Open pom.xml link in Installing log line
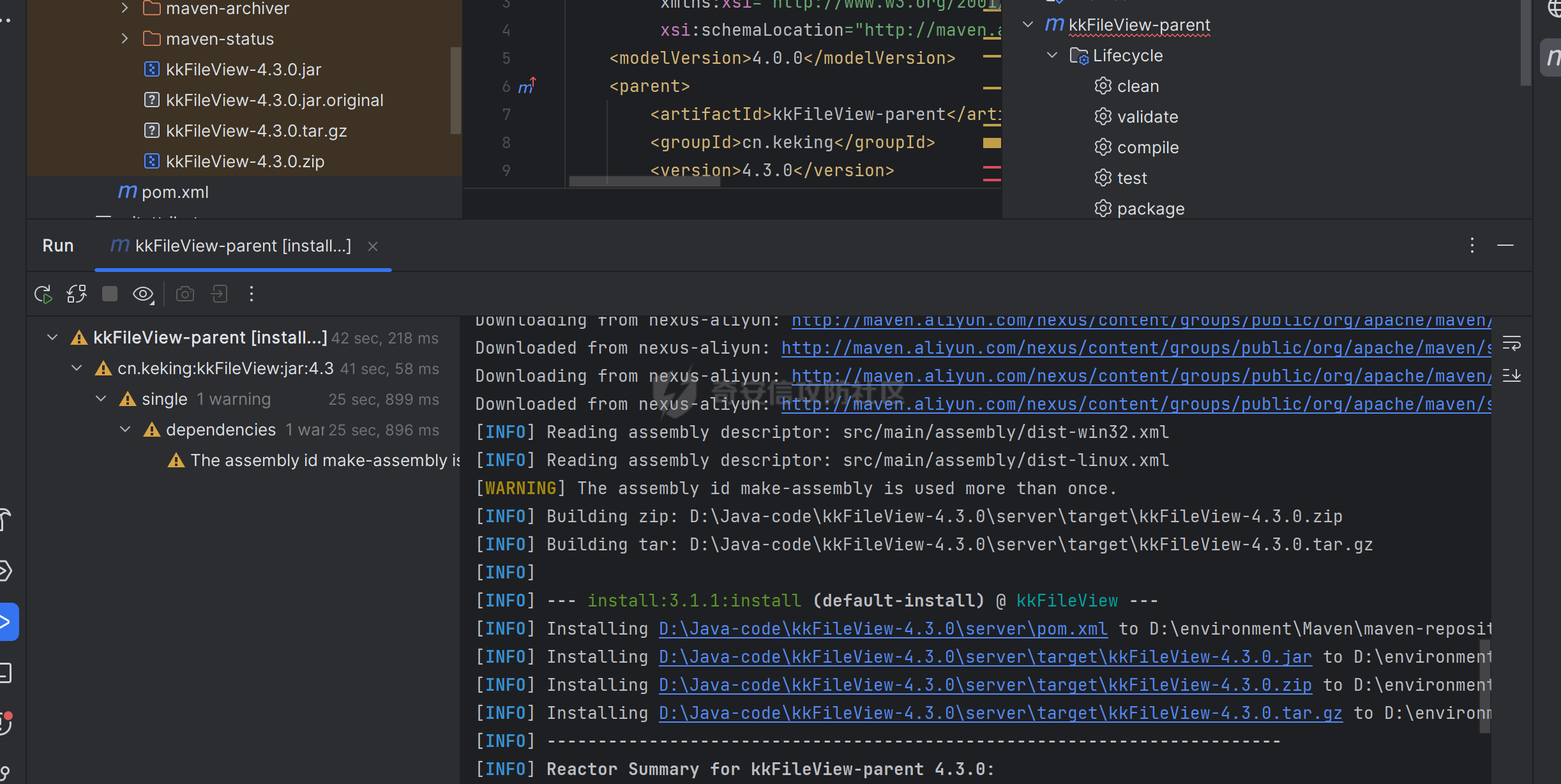This screenshot has height=784, width=1561. point(883,629)
